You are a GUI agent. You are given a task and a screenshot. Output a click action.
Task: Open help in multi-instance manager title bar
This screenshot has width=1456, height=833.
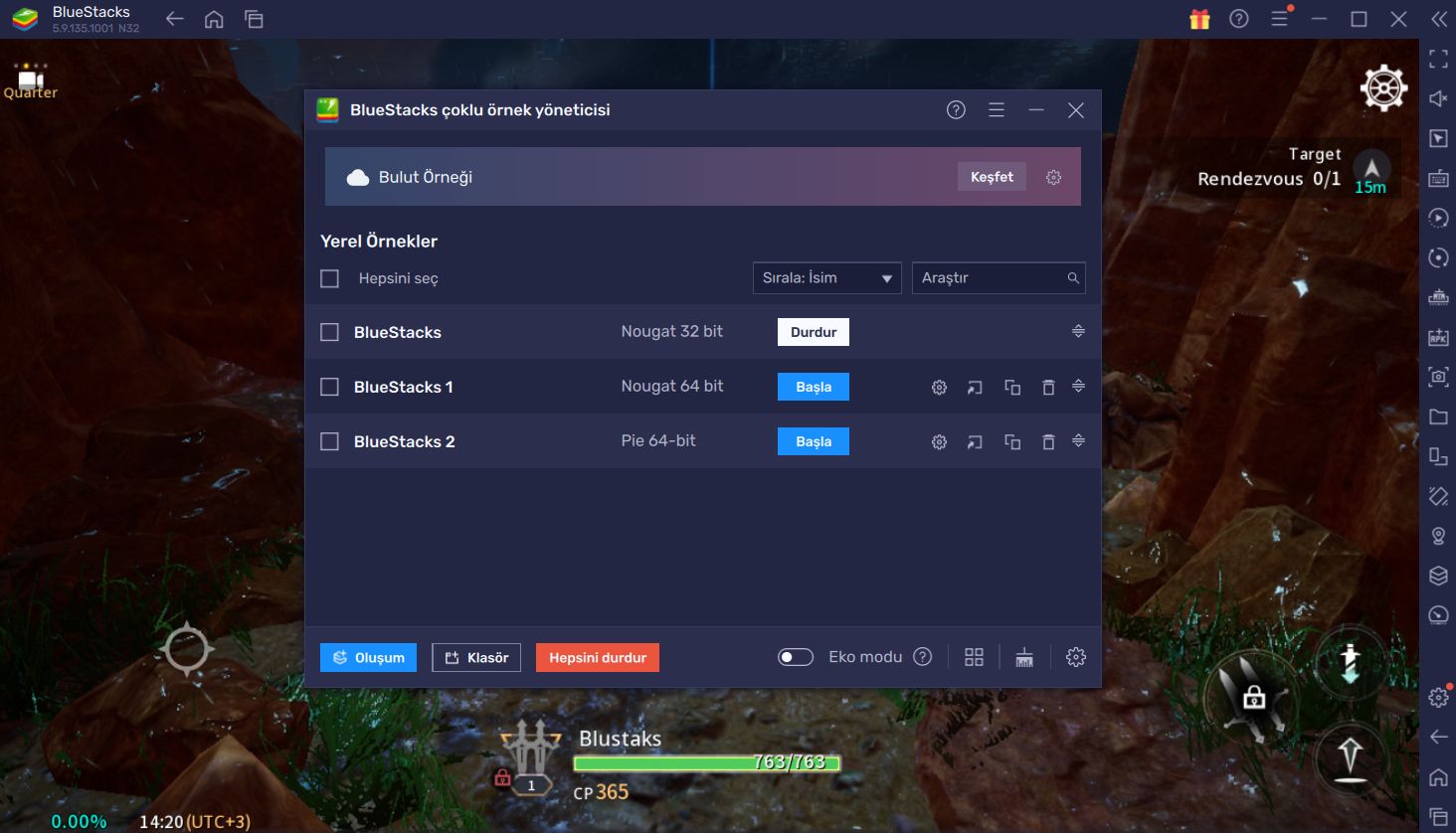click(x=956, y=110)
